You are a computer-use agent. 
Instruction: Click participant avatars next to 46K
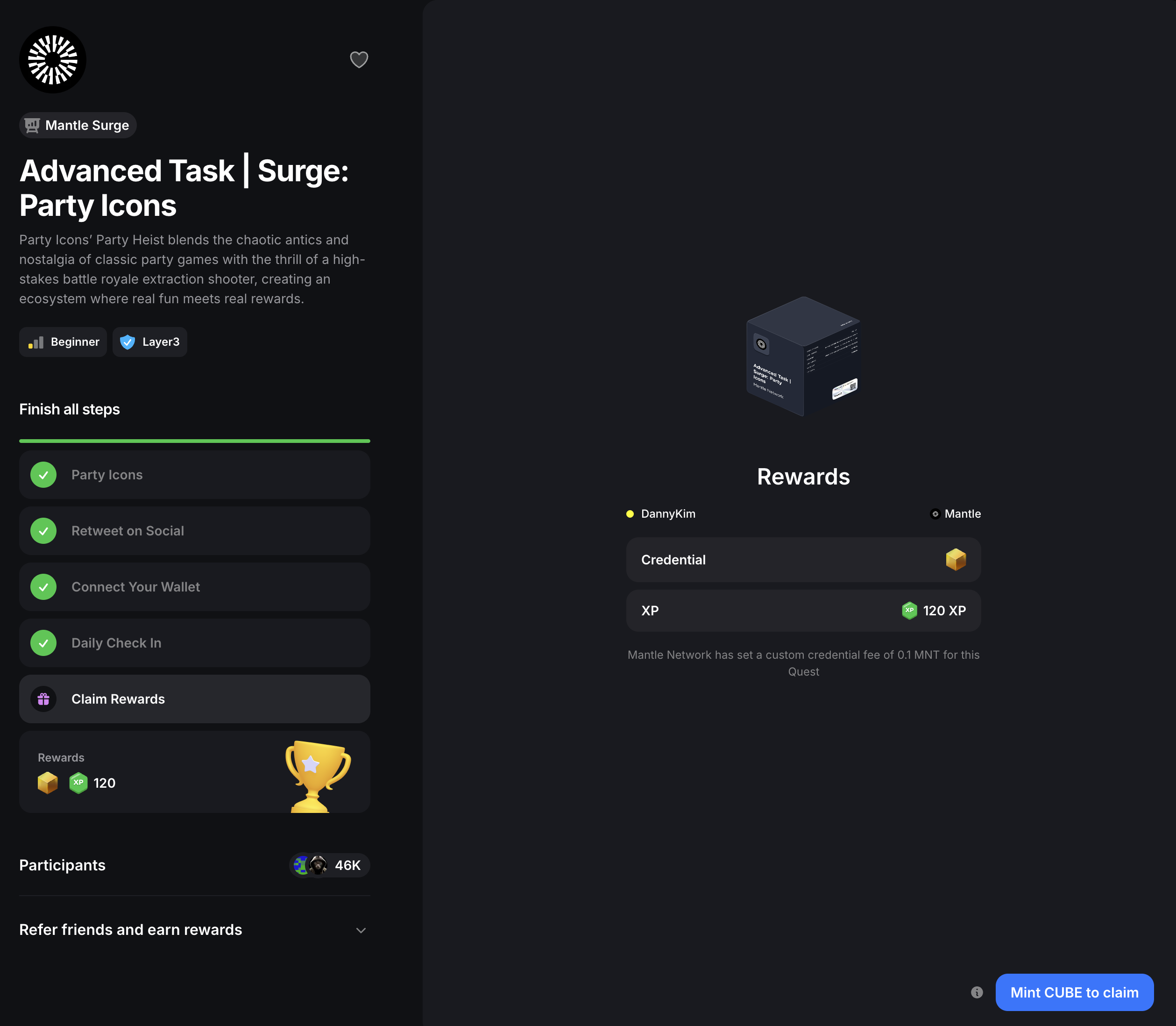tap(310, 865)
